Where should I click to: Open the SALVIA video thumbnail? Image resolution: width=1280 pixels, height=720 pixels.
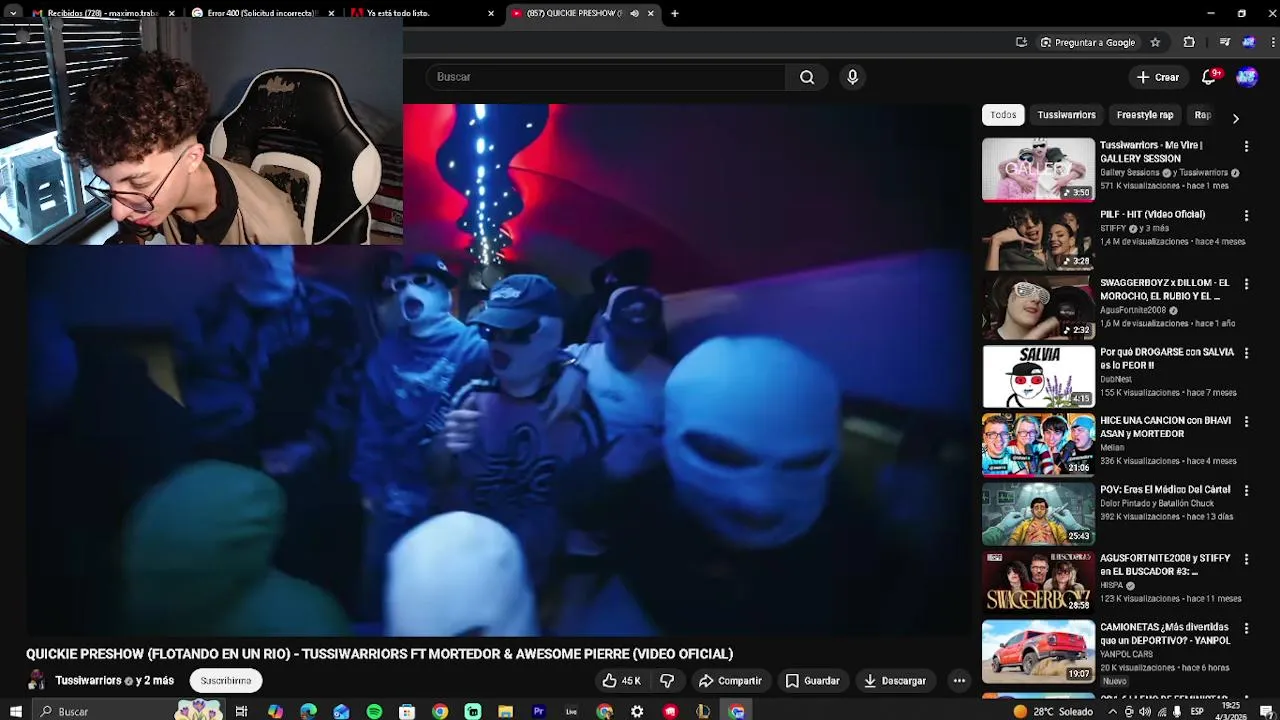pyautogui.click(x=1038, y=376)
